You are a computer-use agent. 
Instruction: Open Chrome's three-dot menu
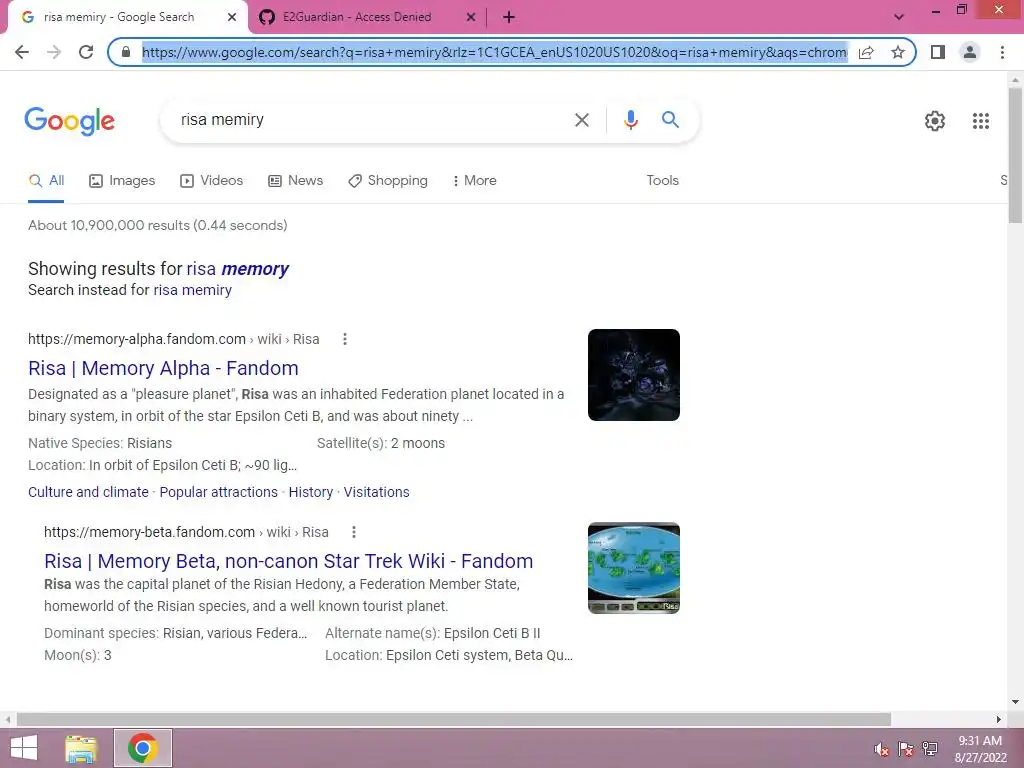[1002, 52]
